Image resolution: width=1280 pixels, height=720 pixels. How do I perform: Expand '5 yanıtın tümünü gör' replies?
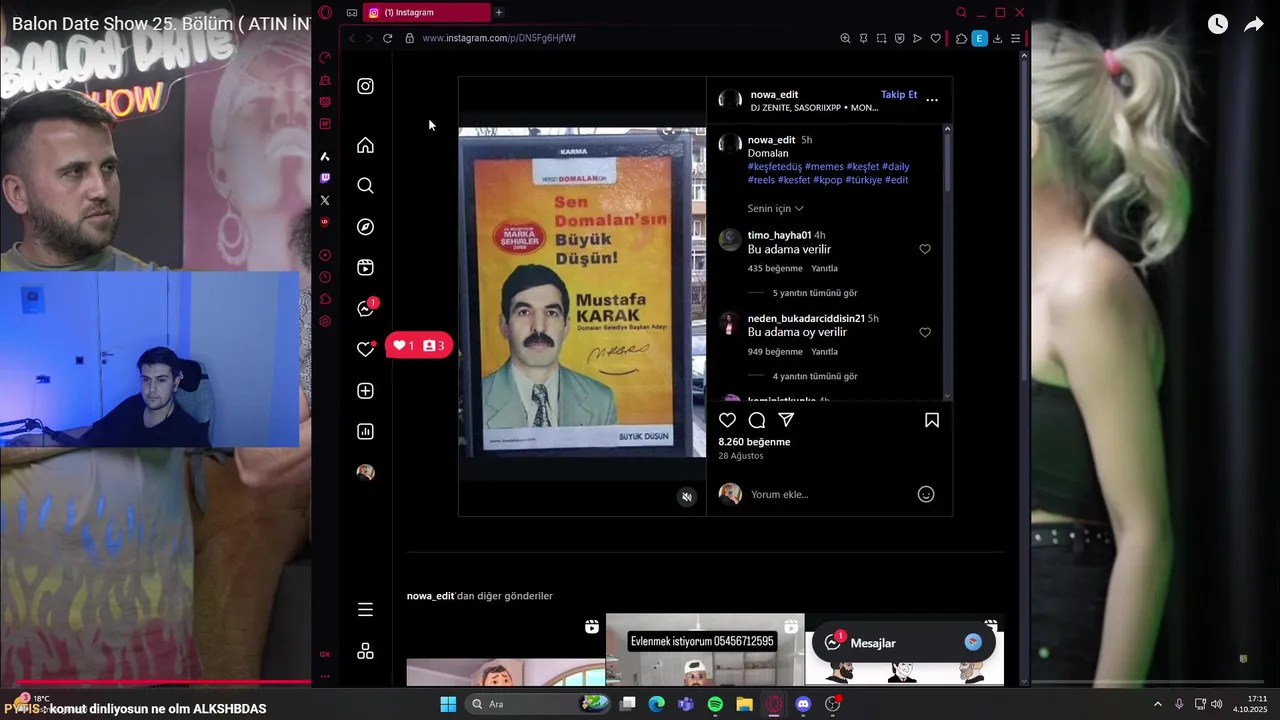click(815, 293)
